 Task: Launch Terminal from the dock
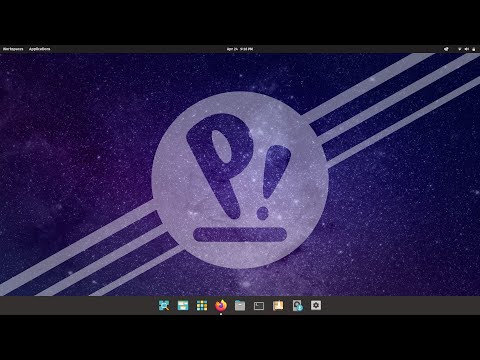click(x=259, y=306)
